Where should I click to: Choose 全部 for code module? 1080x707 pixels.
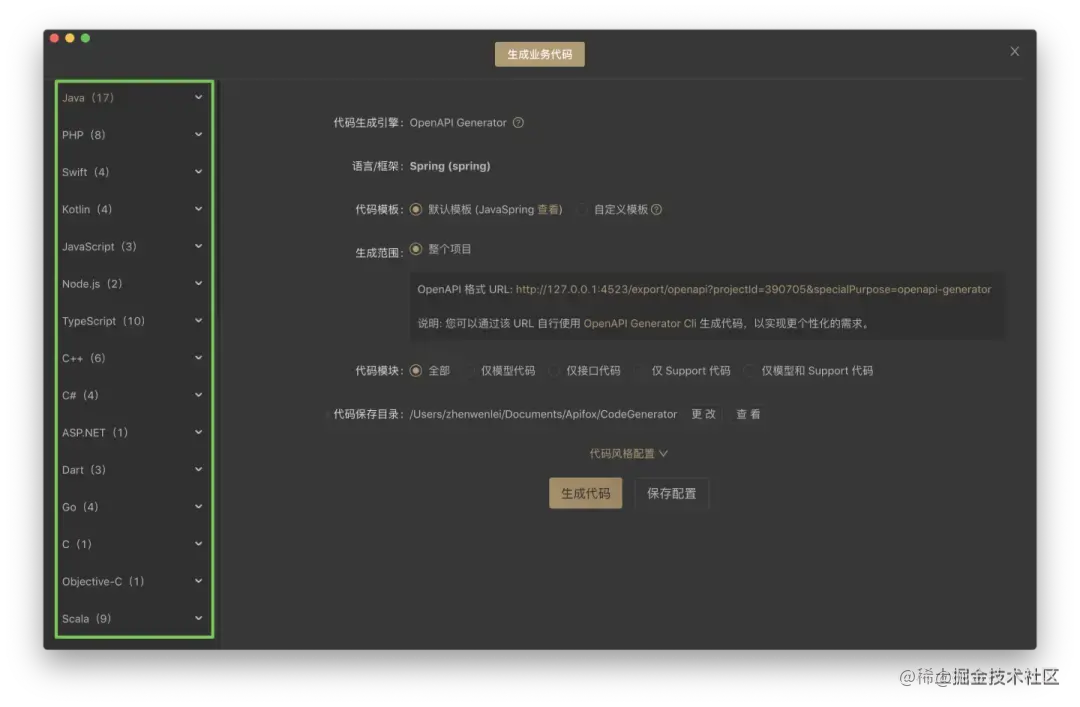(x=415, y=371)
